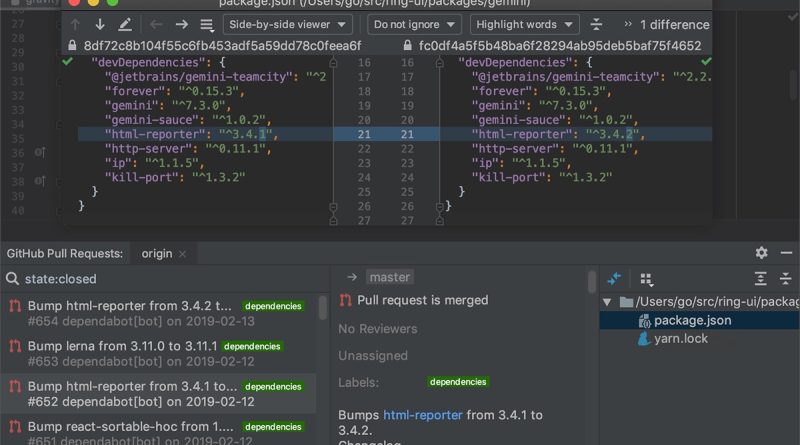Compare next file right arrow
This screenshot has width=800, height=445.
[182, 24]
